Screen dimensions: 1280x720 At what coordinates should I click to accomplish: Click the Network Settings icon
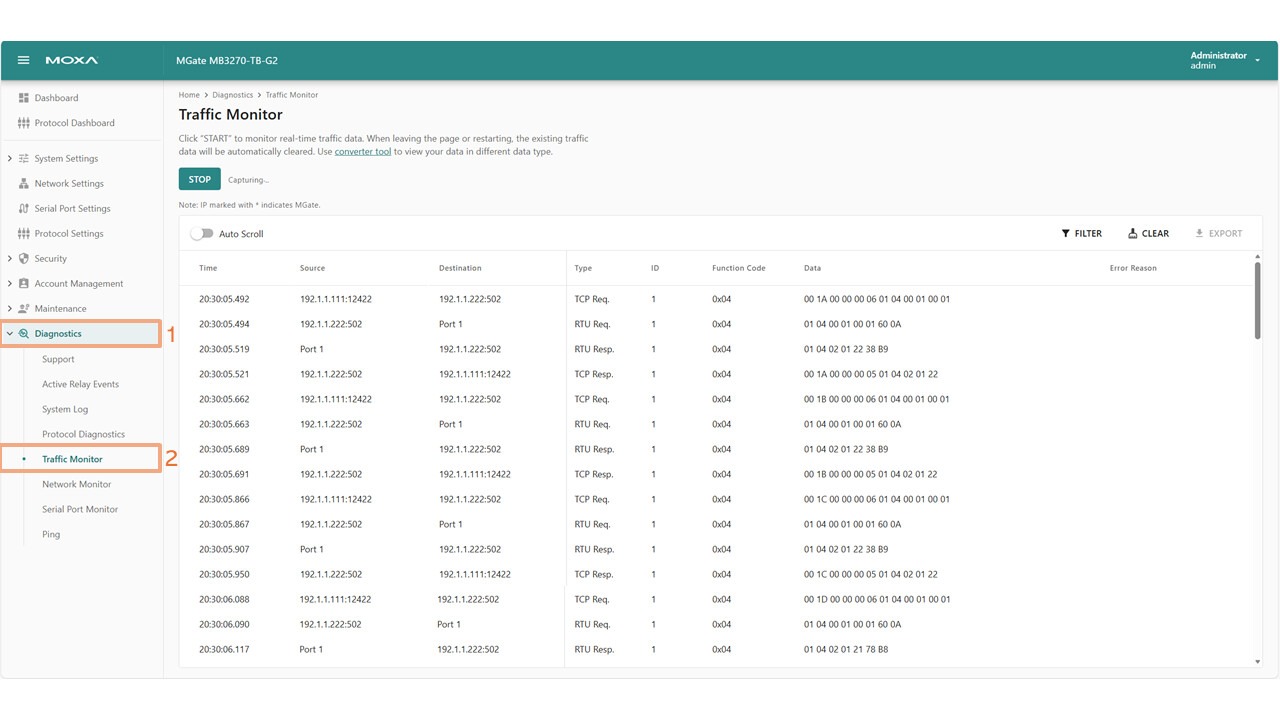24,184
